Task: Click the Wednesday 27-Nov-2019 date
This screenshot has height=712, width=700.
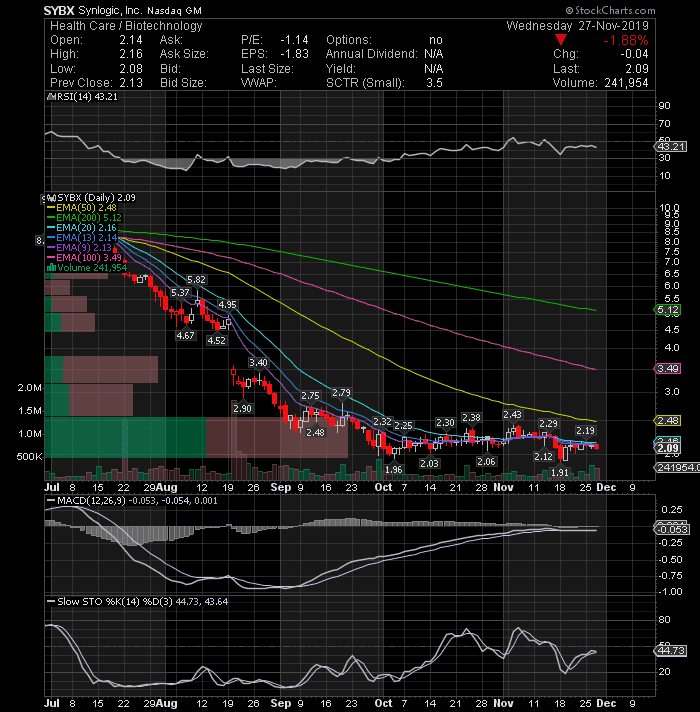Action: pyautogui.click(x=577, y=26)
